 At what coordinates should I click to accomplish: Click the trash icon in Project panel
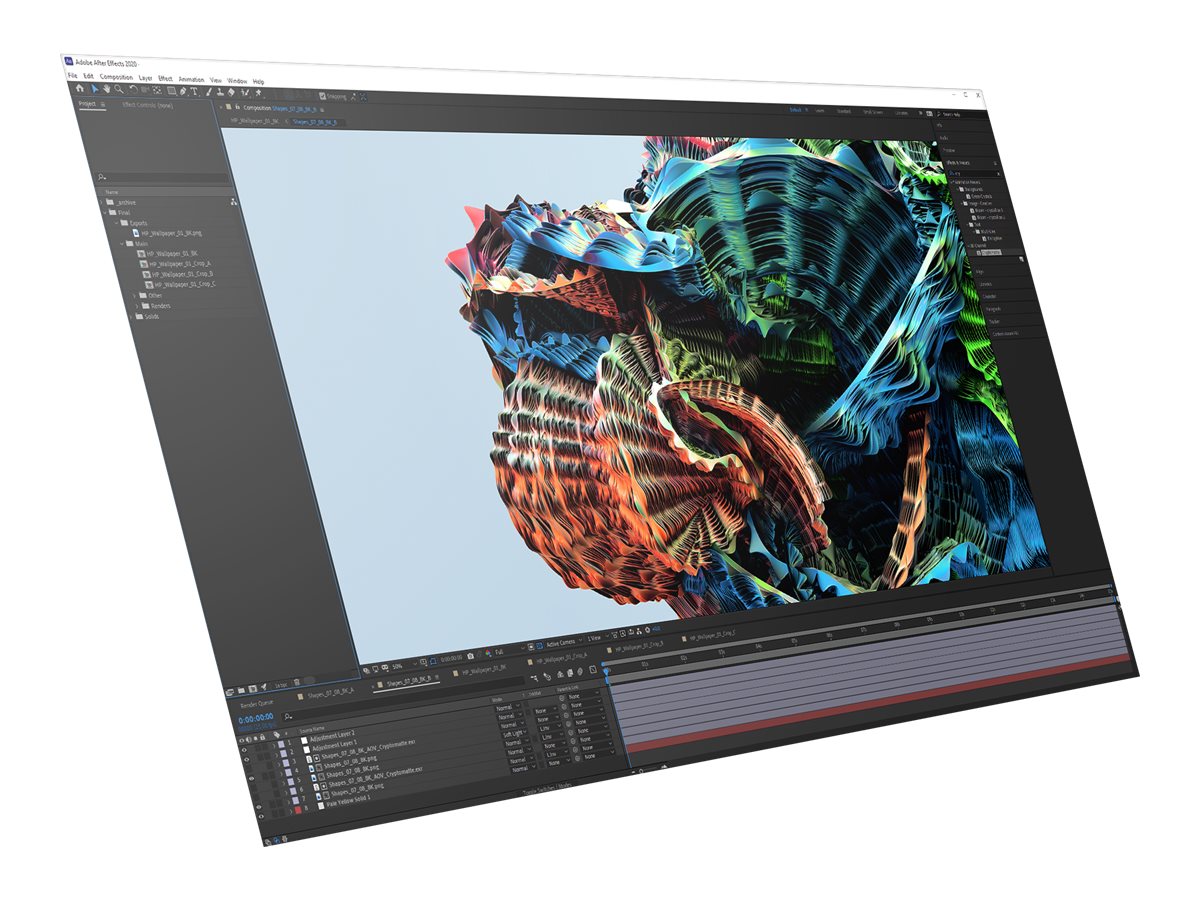point(297,682)
